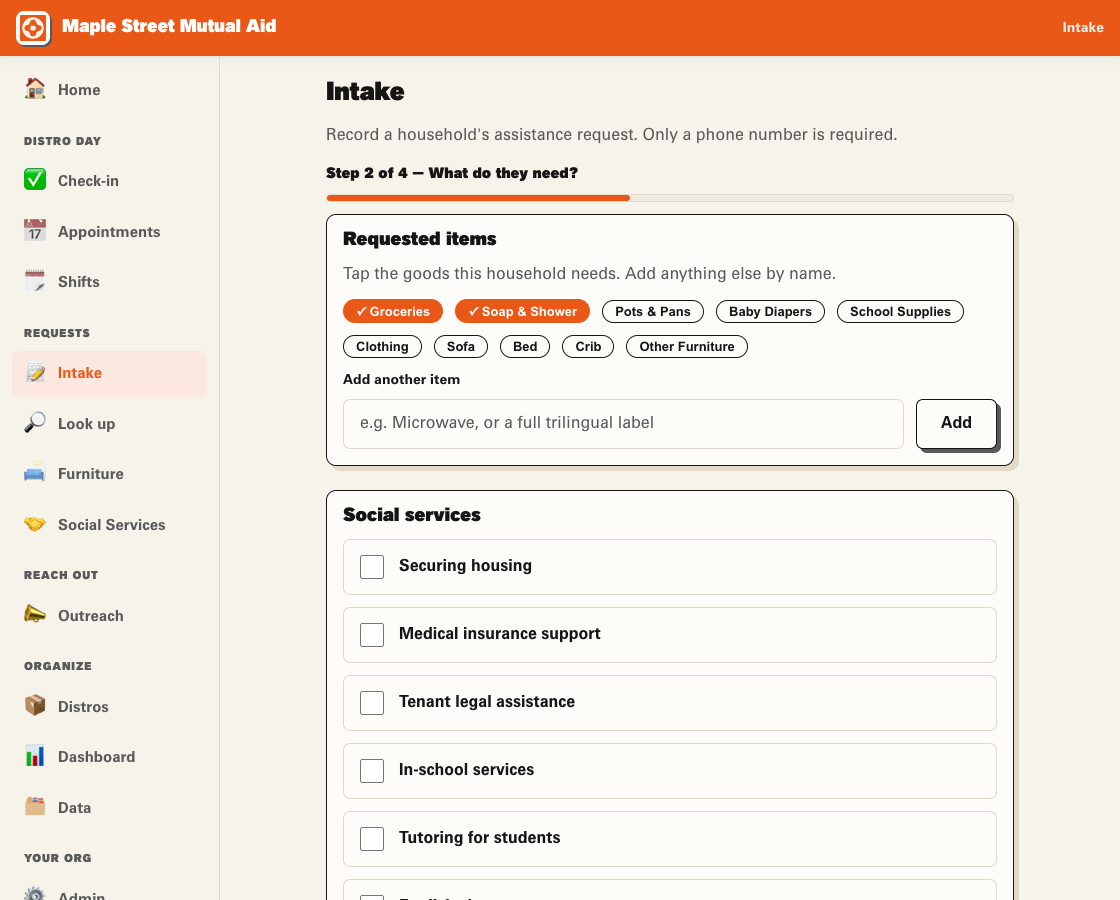The width and height of the screenshot is (1120, 900).
Task: Tick the In-school services checkbox
Action: click(x=372, y=771)
